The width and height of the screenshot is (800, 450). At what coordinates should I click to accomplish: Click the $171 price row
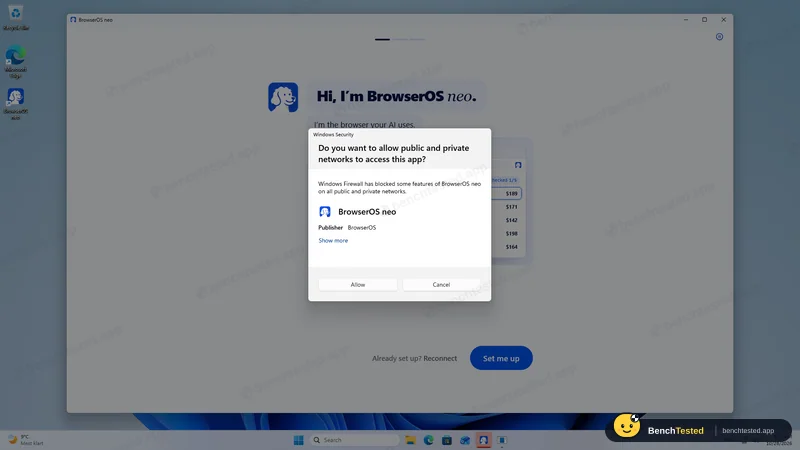point(507,207)
